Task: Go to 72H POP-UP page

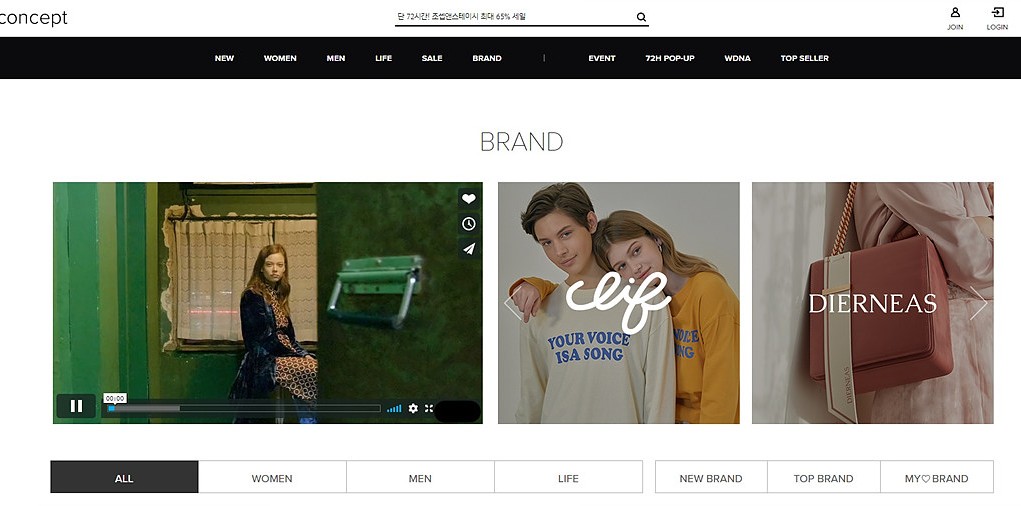Action: click(669, 58)
